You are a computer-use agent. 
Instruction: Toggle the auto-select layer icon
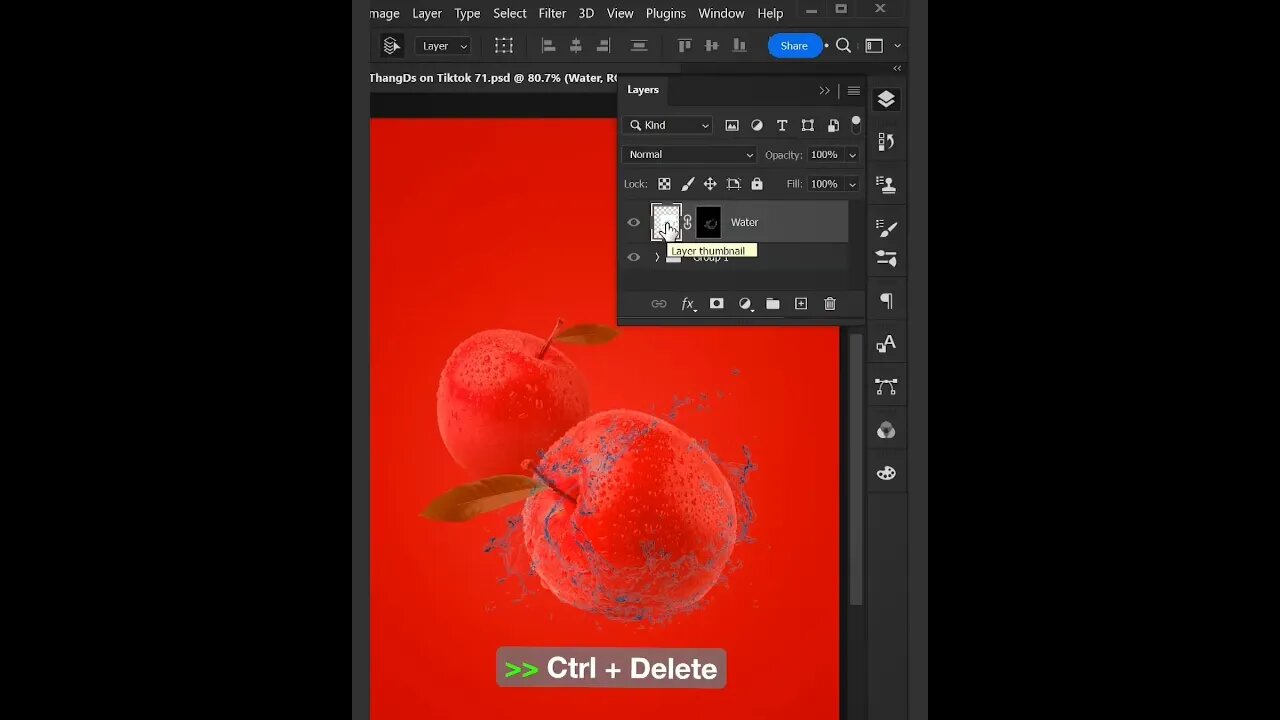[x=391, y=45]
